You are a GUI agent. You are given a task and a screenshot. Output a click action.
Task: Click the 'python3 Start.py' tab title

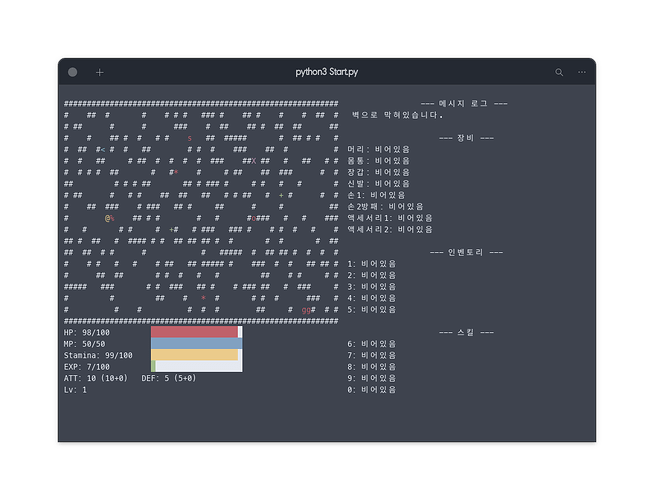[327, 72]
